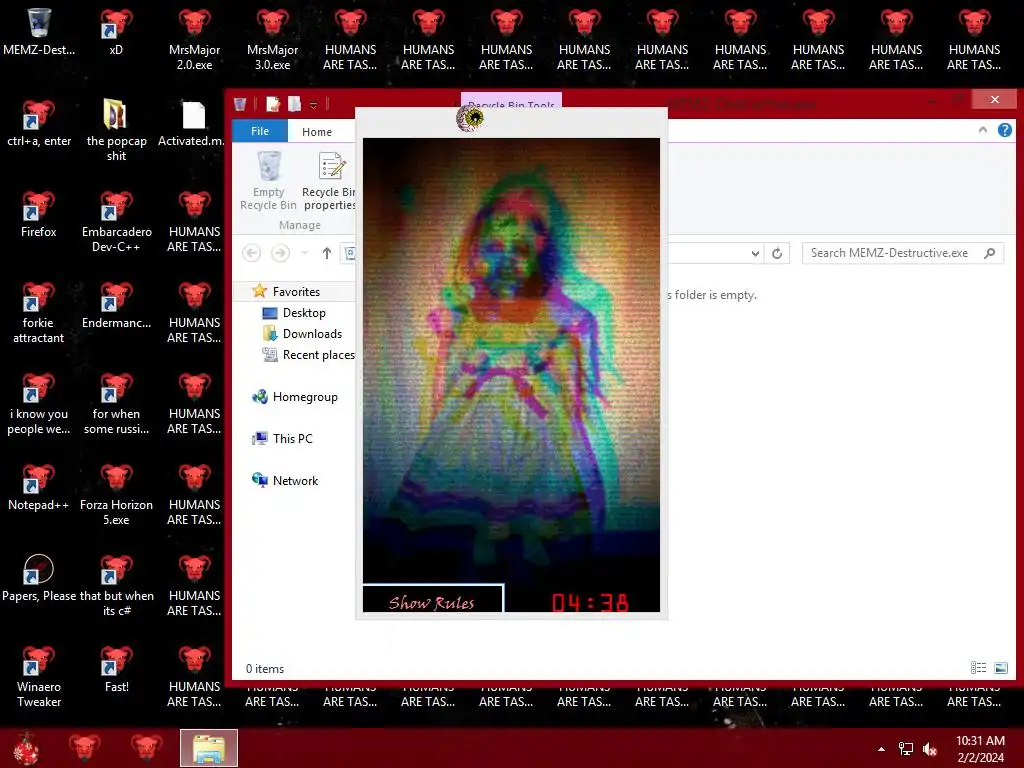Viewport: 1024px width, 768px height.
Task: Click the Properties icon in Quick Access Toolbar
Action: [x=273, y=104]
